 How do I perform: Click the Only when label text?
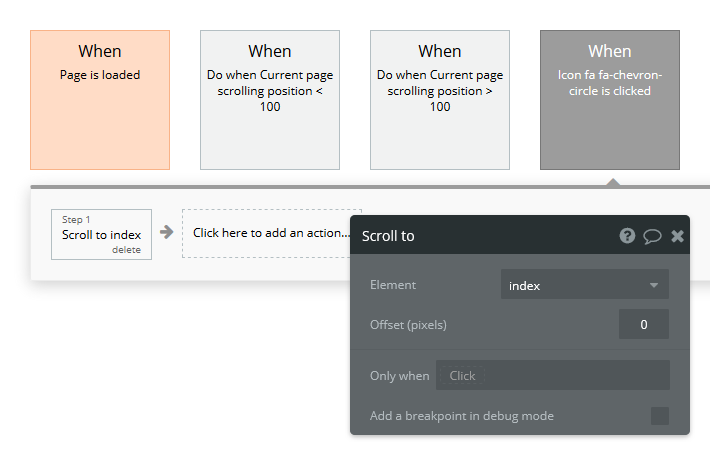(x=399, y=376)
